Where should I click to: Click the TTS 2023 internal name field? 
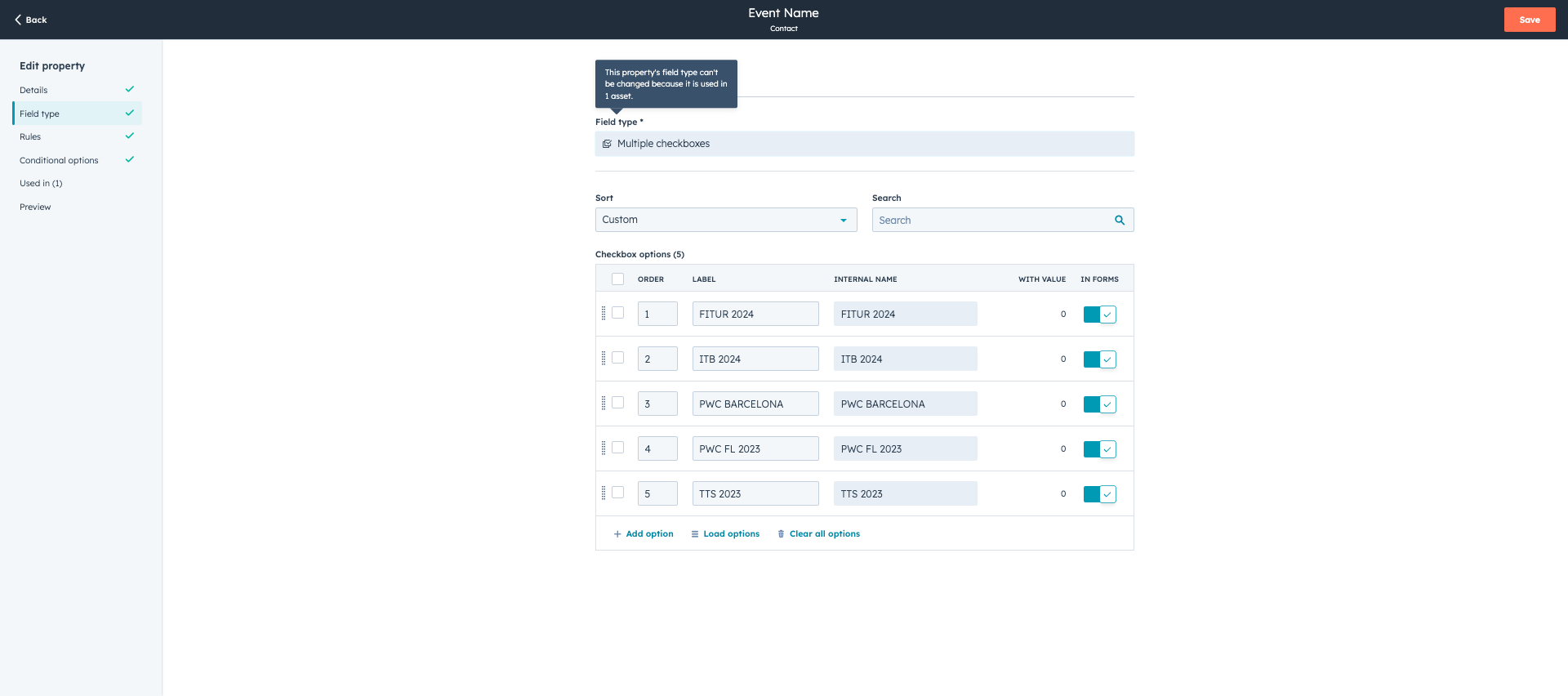906,493
